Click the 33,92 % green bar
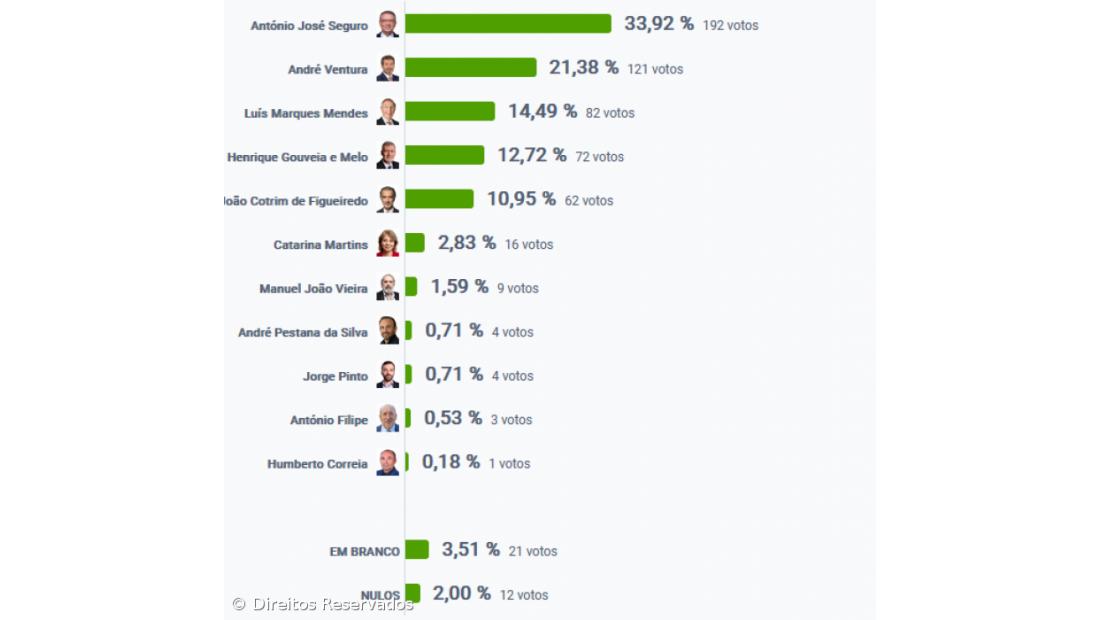Viewport: 1100px width, 620px height. pyautogui.click(x=507, y=24)
